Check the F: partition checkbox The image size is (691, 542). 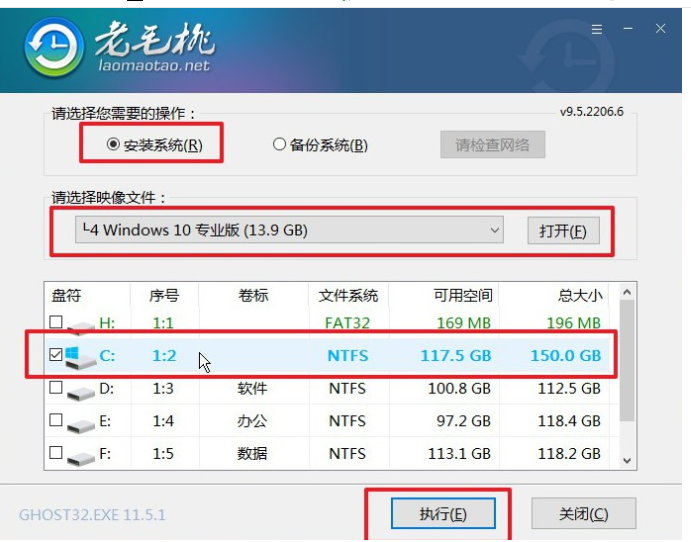click(56, 453)
